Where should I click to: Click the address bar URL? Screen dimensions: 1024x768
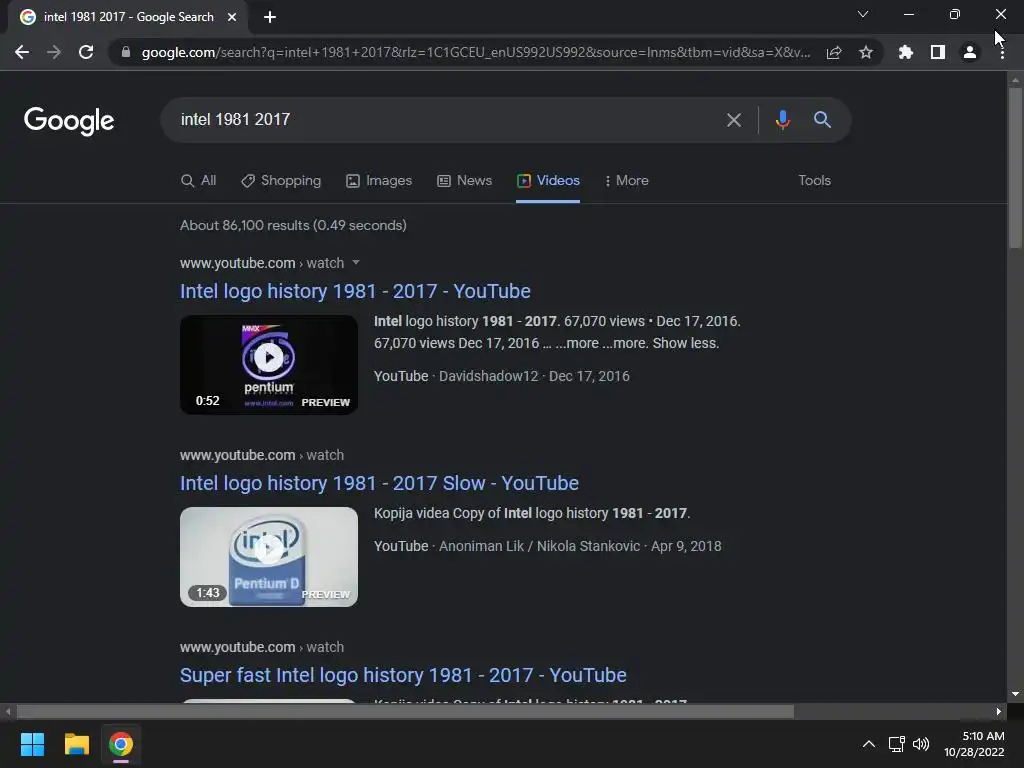pyautogui.click(x=475, y=52)
